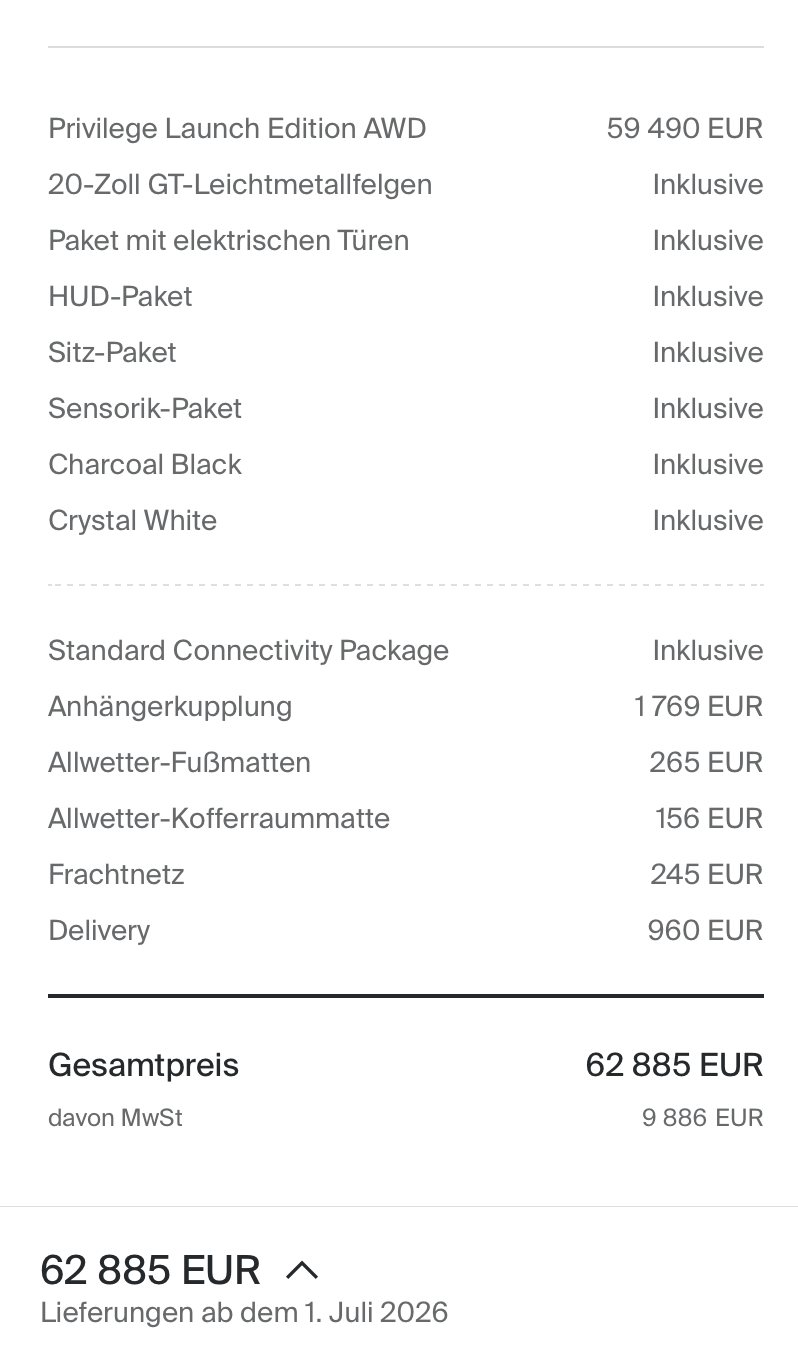
Task: Select the 20-Zoll GT-Leichtmetallfelgen item
Action: click(240, 185)
